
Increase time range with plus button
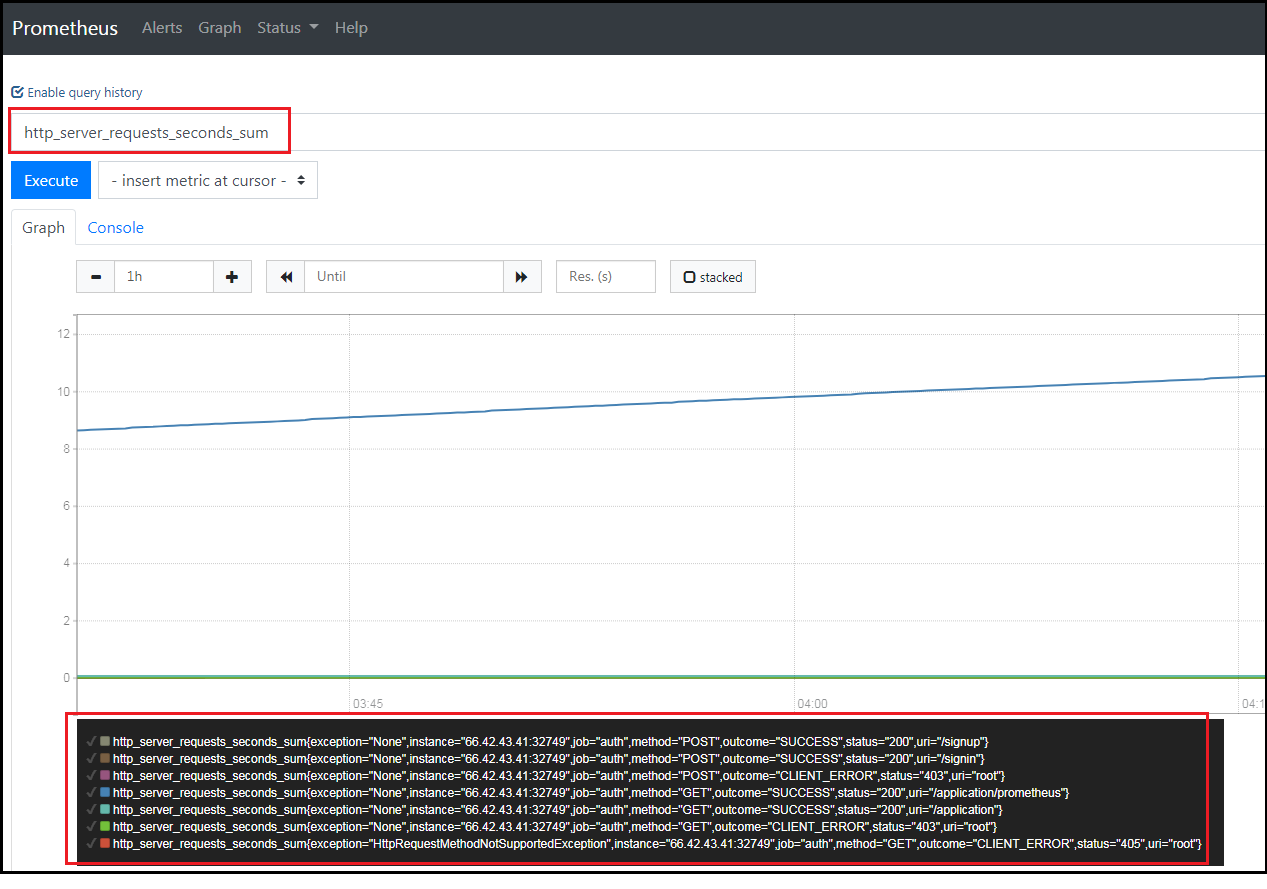232,277
